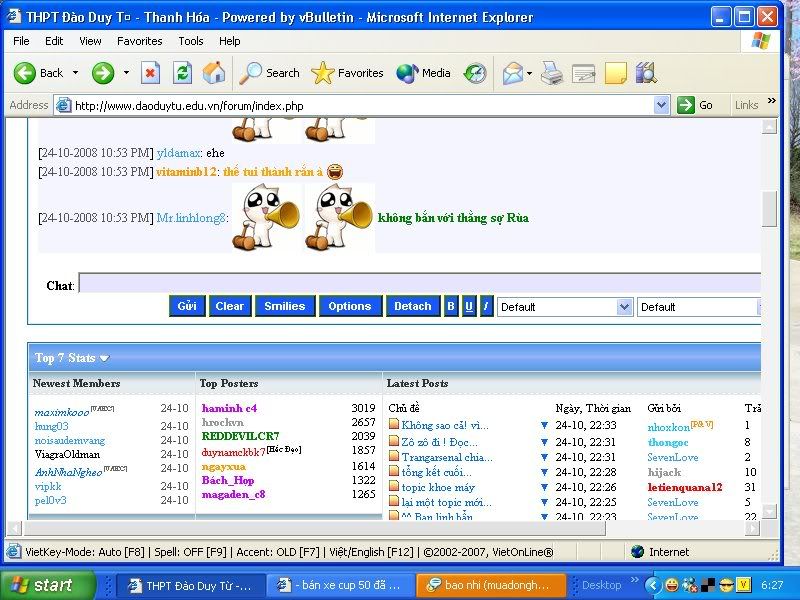Open the Mail envelope icon
The width and height of the screenshot is (800, 600).
tap(512, 73)
